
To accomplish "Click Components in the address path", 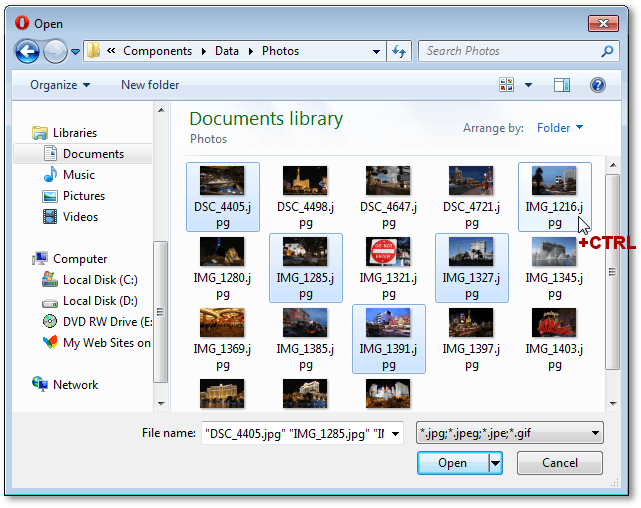I will click(x=157, y=51).
